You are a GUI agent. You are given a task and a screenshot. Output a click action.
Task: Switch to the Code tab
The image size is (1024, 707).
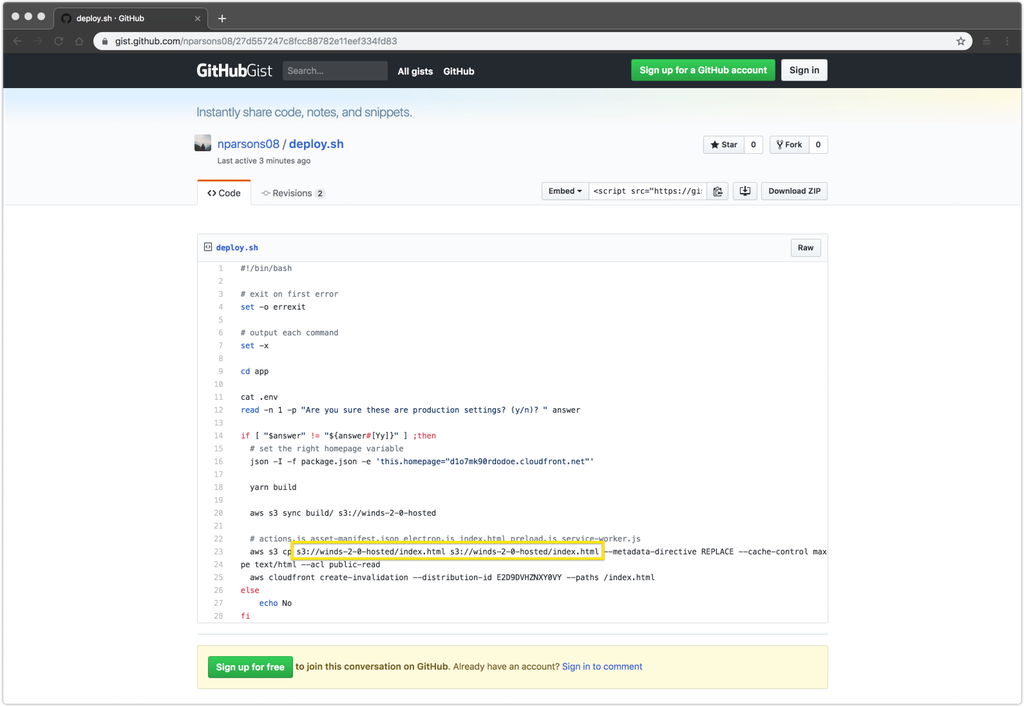pyautogui.click(x=224, y=193)
